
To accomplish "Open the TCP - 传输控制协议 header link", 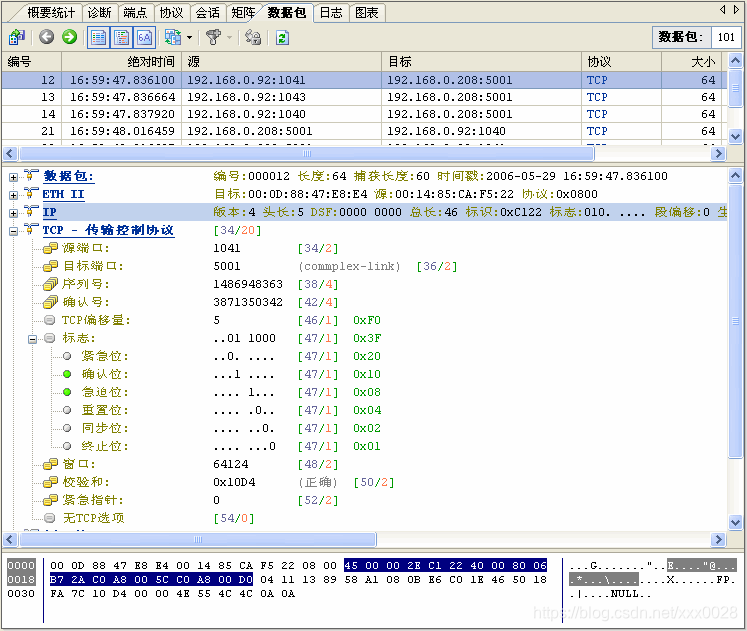I will click(109, 230).
